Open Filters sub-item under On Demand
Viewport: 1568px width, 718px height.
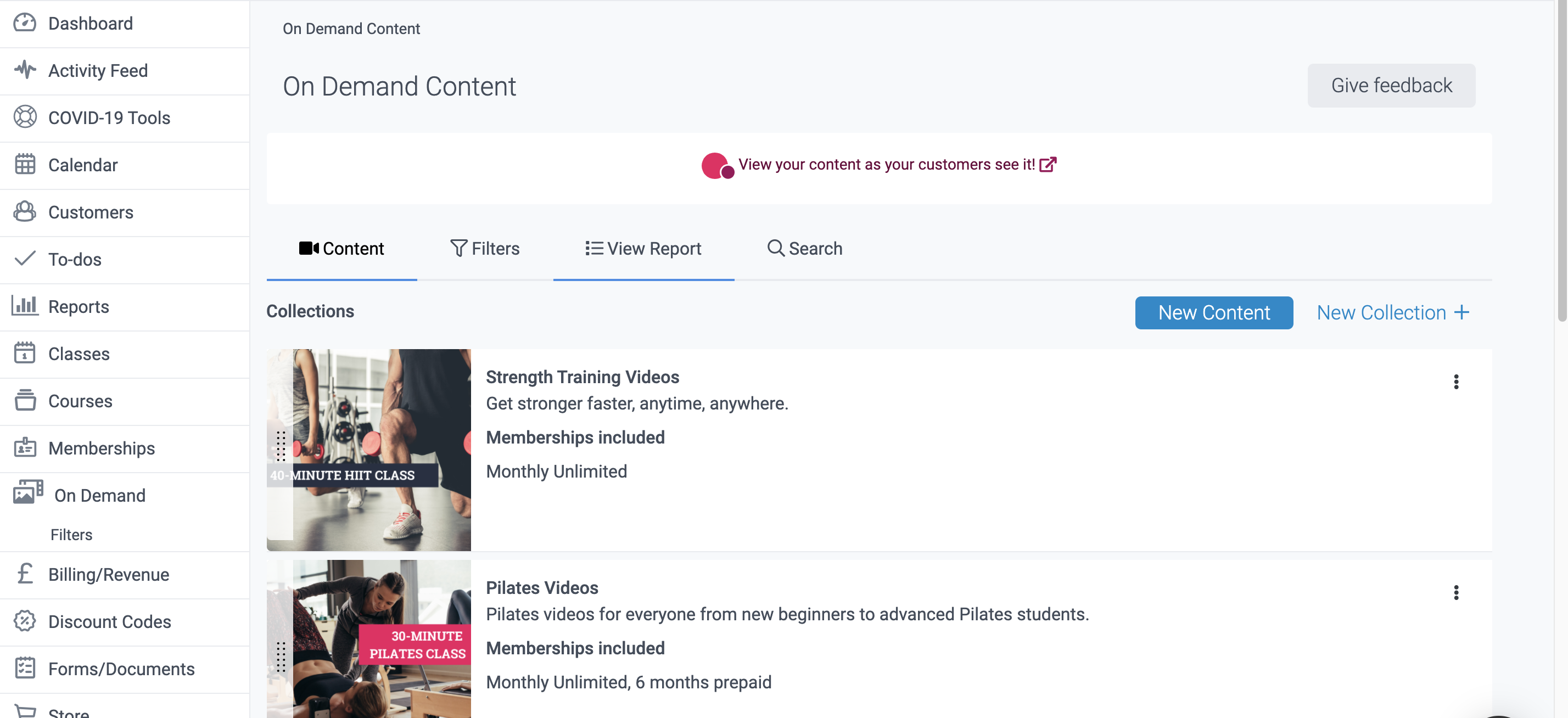point(71,534)
